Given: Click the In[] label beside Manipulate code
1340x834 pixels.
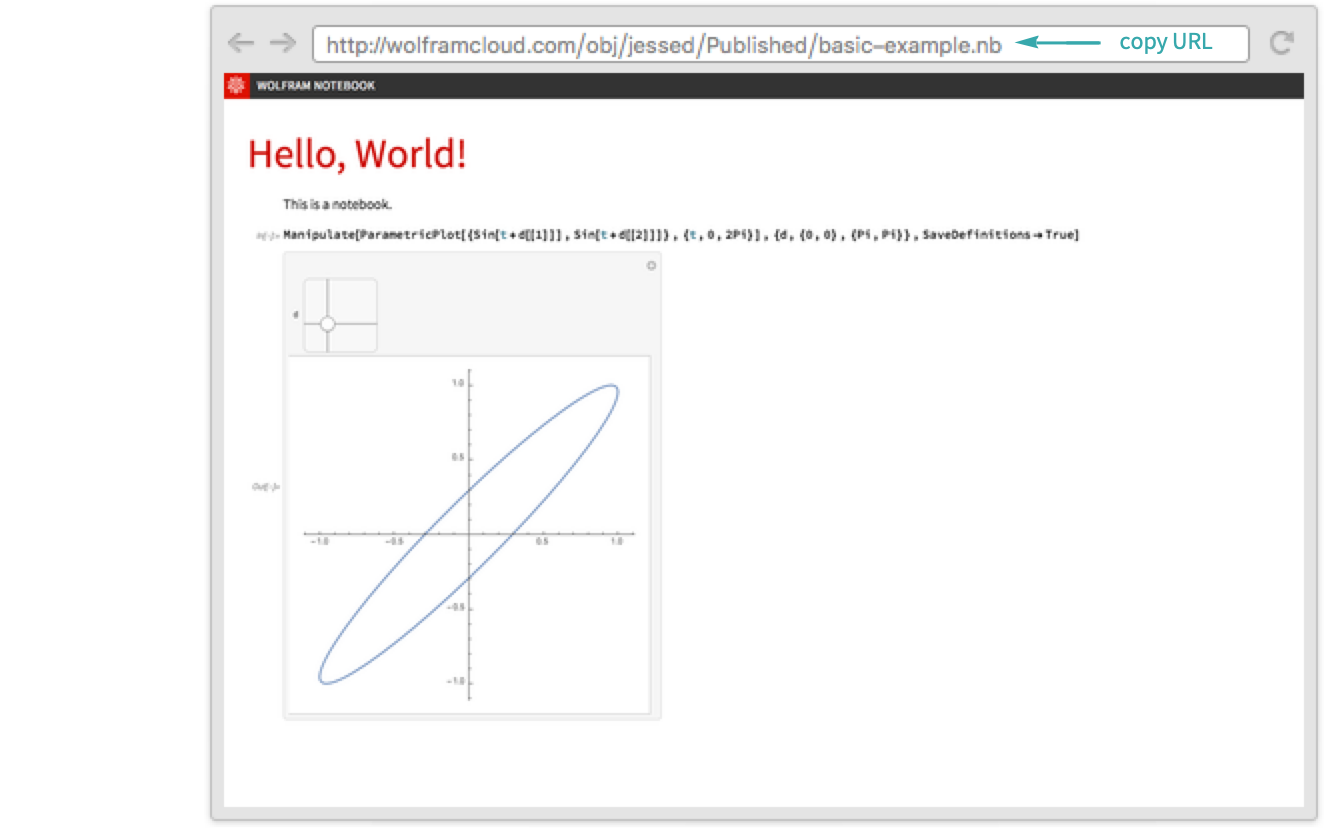Looking at the screenshot, I should point(266,236).
